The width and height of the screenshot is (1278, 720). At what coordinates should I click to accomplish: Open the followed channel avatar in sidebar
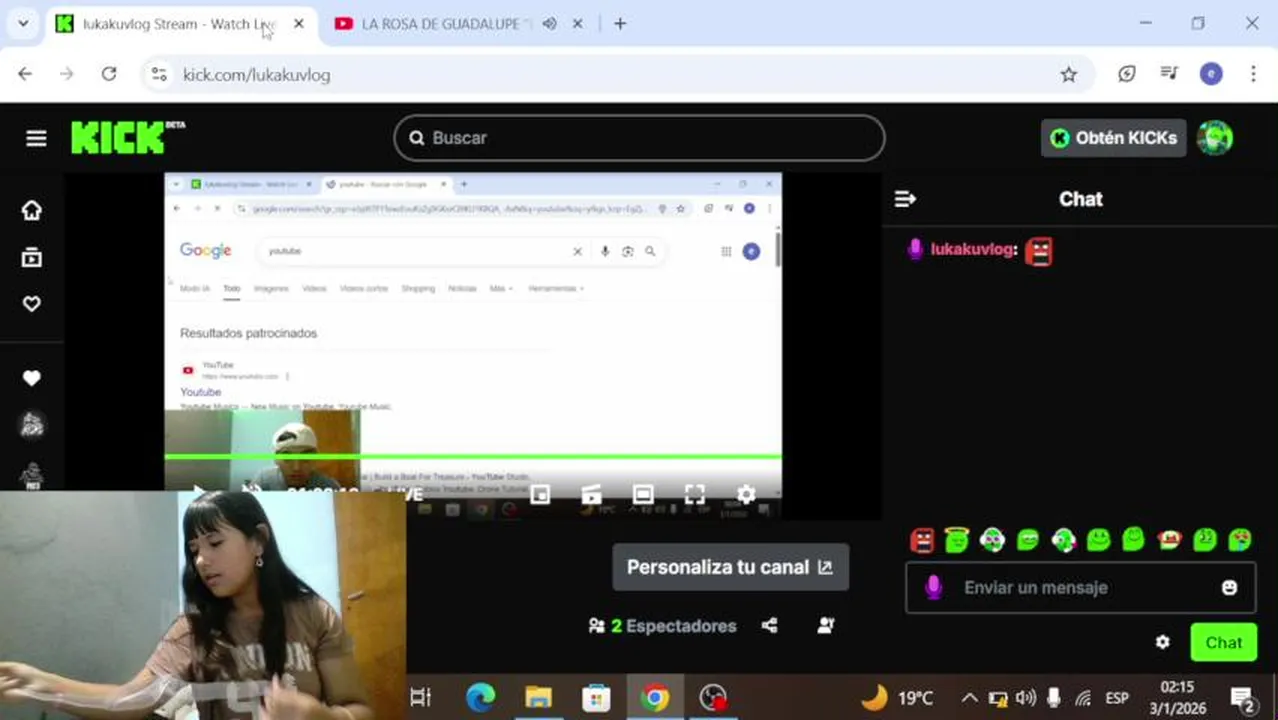point(32,425)
